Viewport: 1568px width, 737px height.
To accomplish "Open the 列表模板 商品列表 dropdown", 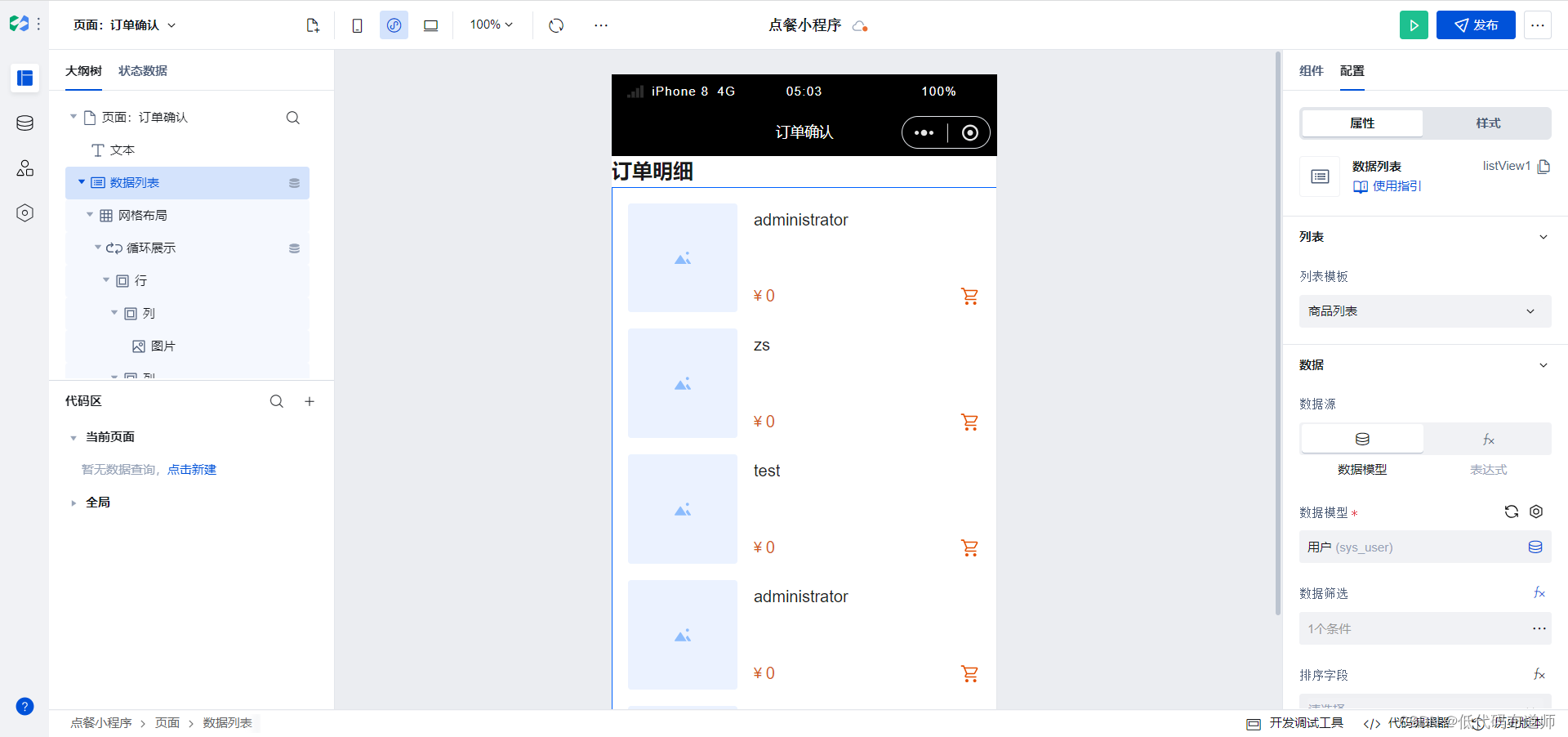I will click(x=1425, y=311).
